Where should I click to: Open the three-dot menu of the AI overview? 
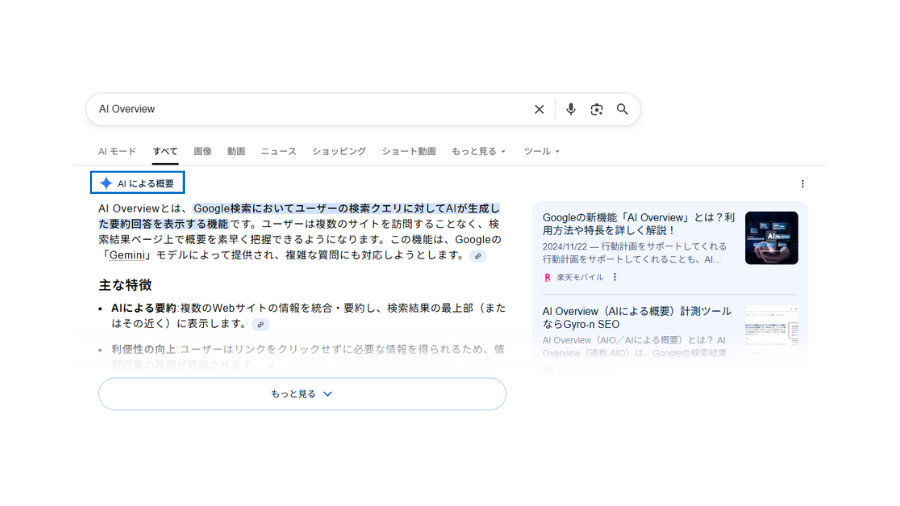point(802,184)
